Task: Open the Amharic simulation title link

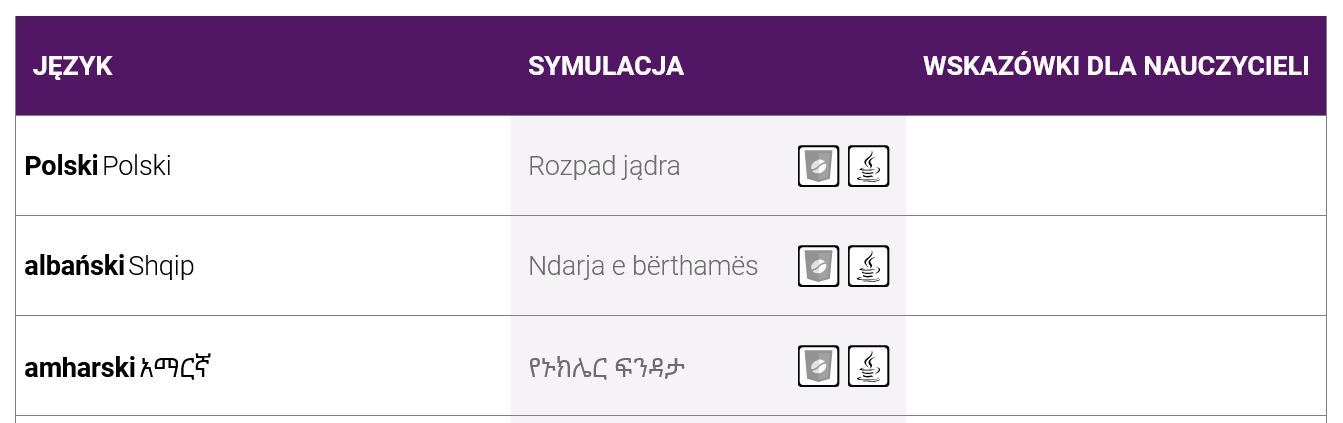Action: pos(606,368)
